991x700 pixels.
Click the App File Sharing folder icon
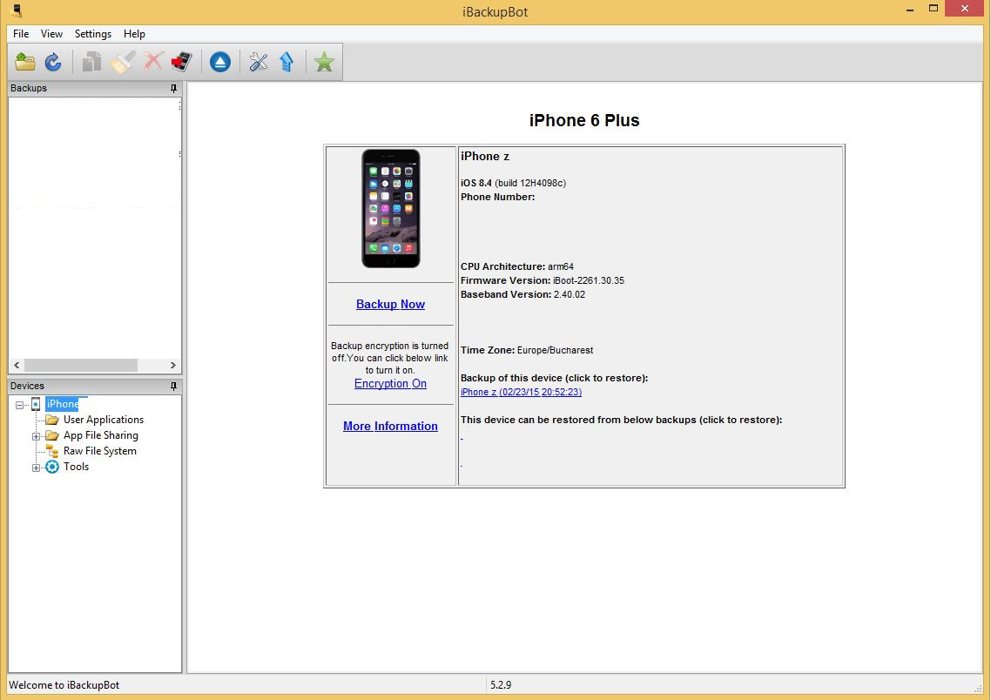[52, 435]
